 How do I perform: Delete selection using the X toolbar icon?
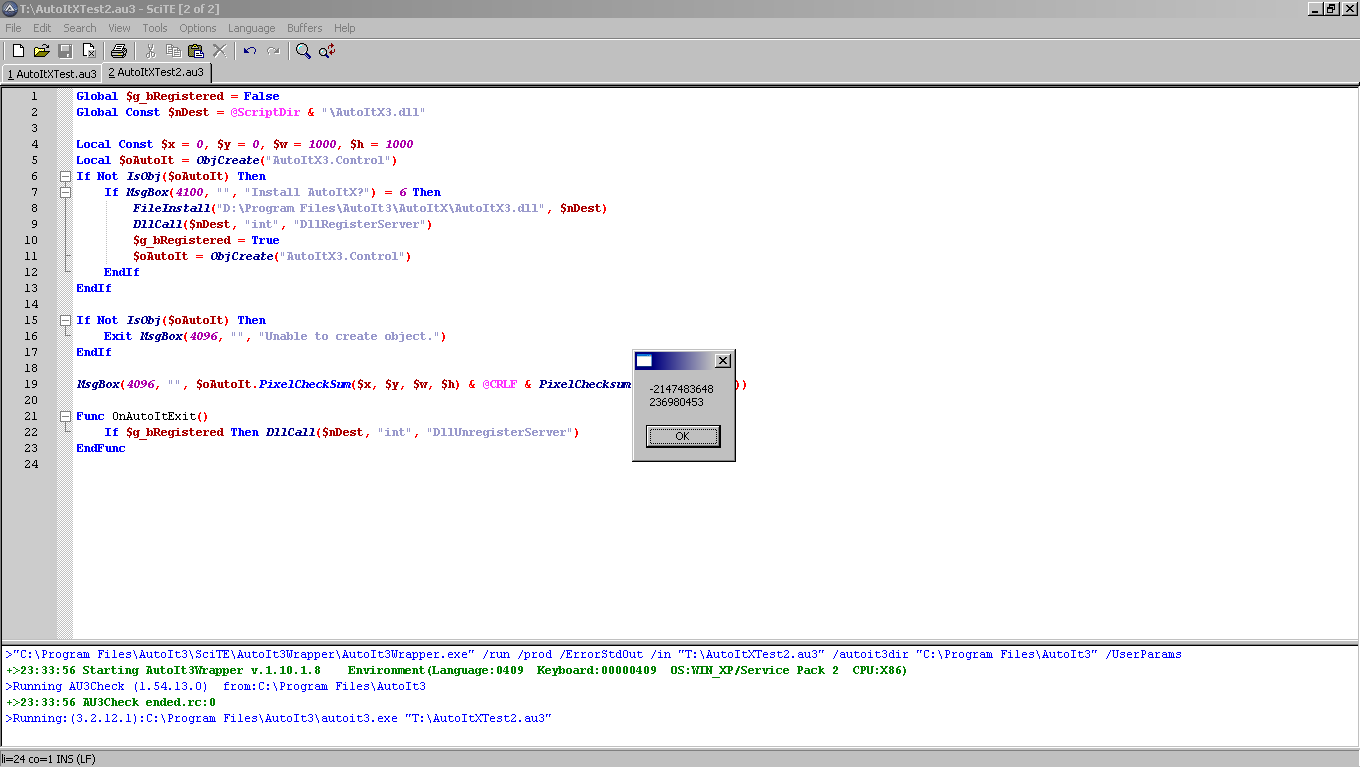pyautogui.click(x=220, y=51)
